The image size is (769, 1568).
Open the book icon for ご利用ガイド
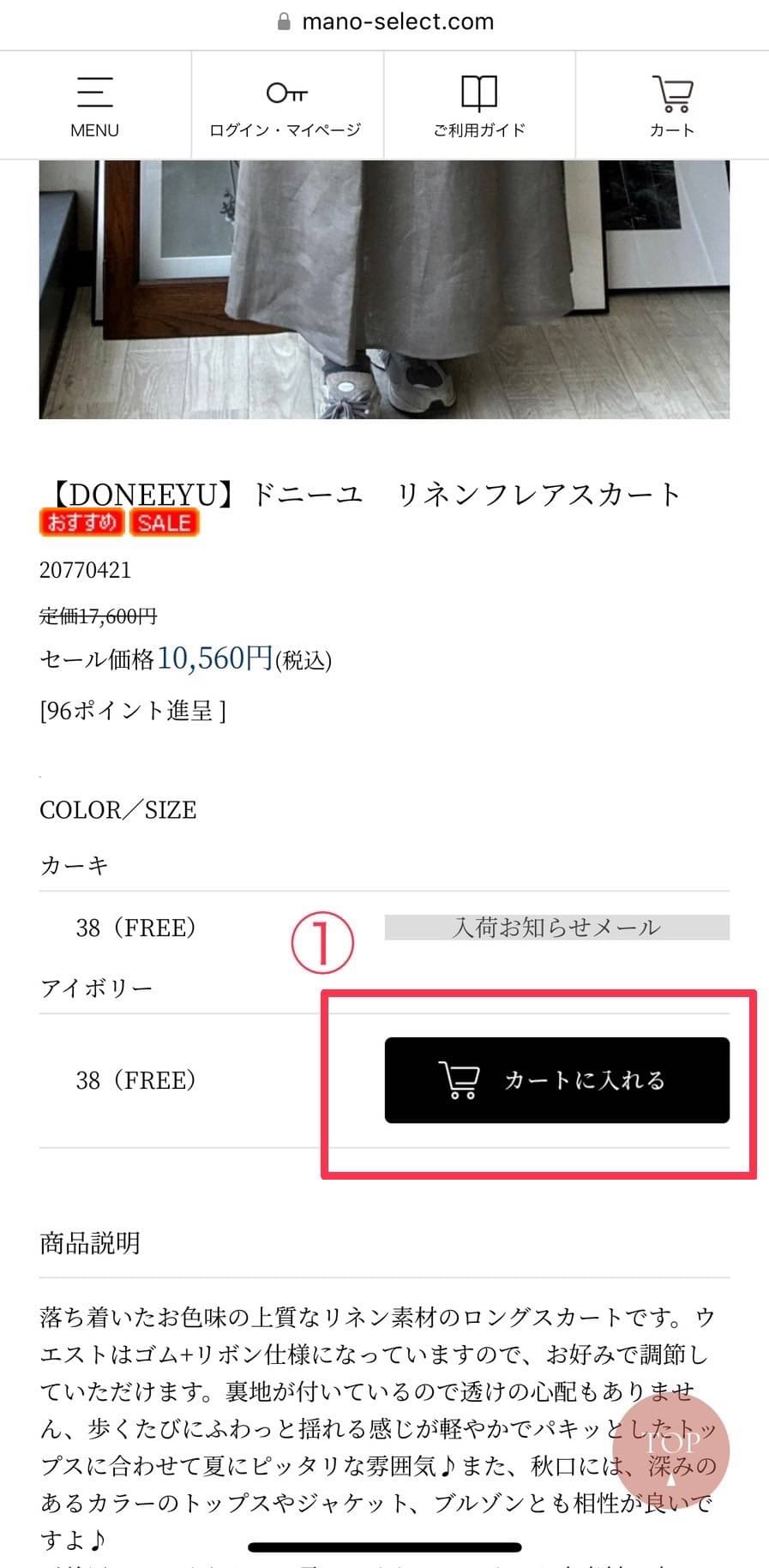click(x=478, y=93)
